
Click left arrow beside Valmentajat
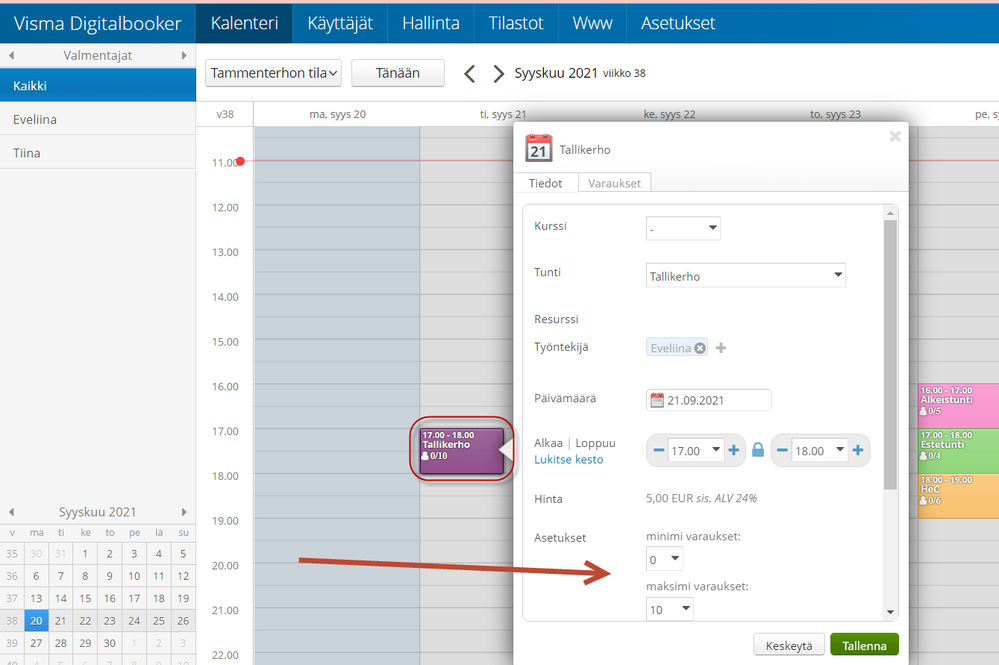click(11, 55)
